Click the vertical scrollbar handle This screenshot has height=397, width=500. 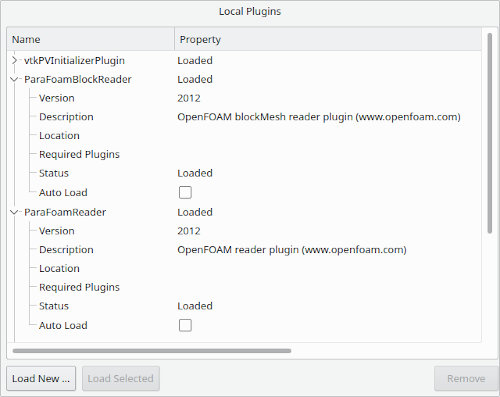coord(490,133)
